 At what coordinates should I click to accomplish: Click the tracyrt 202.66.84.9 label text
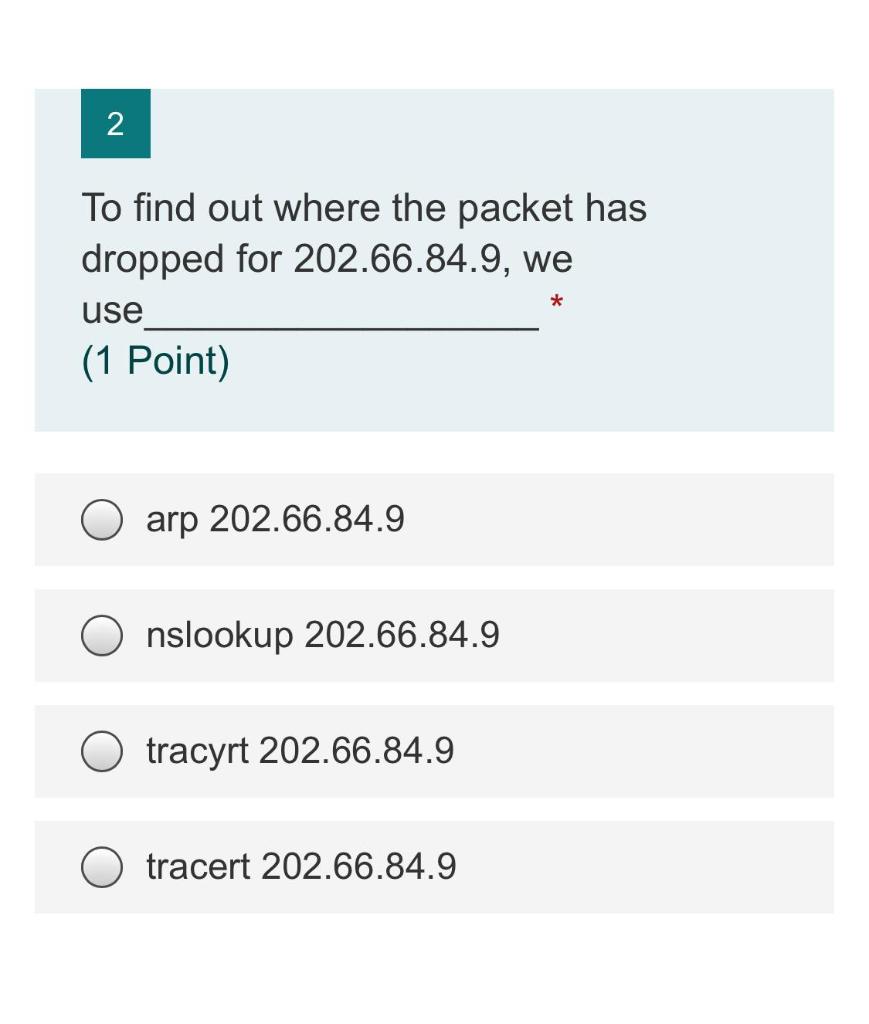[x=299, y=750]
